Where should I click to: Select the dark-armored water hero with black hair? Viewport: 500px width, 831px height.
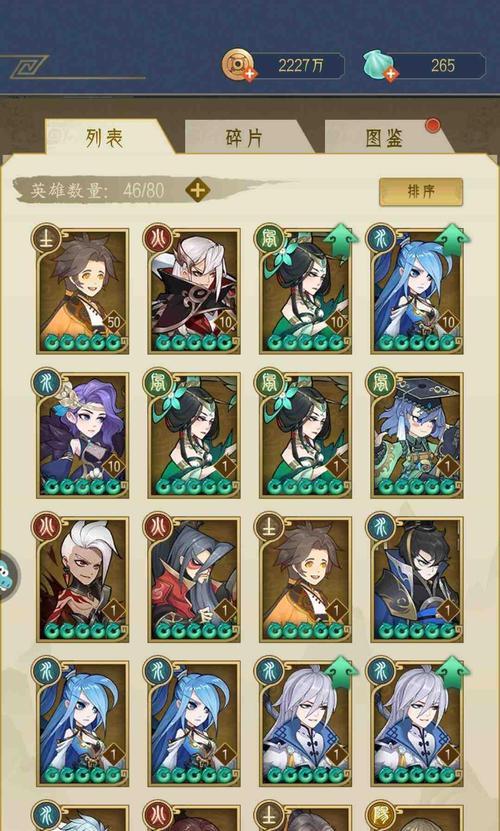click(417, 579)
